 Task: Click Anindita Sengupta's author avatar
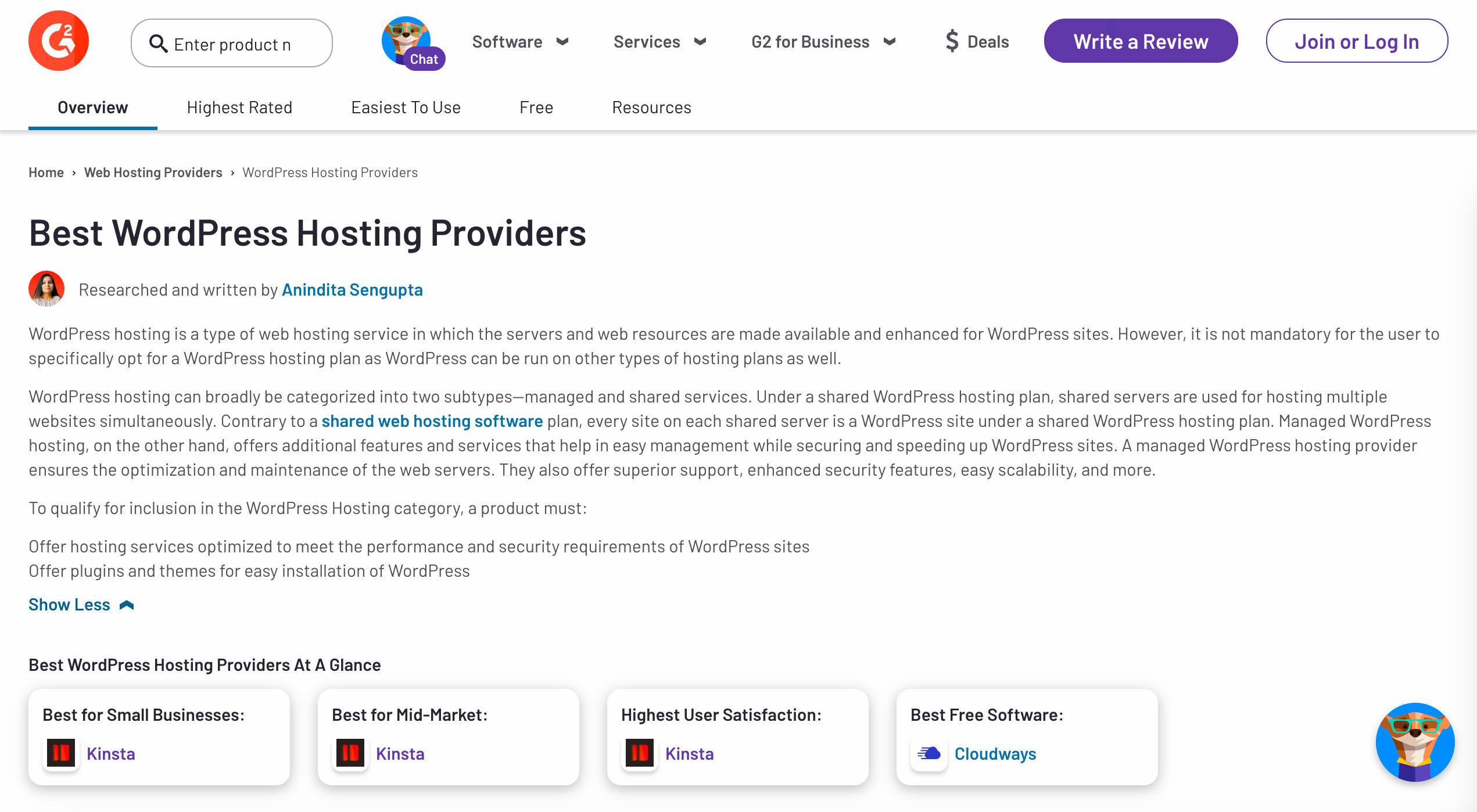(46, 289)
